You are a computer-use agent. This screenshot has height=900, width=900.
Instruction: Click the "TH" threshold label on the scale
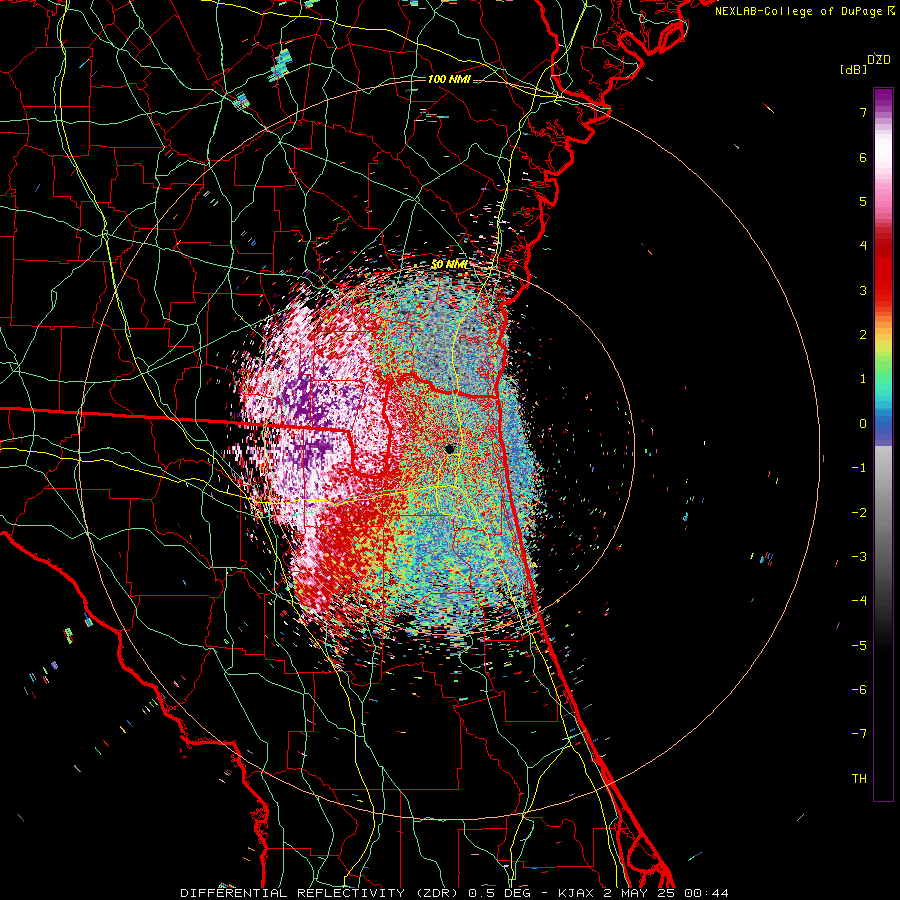coord(859,779)
